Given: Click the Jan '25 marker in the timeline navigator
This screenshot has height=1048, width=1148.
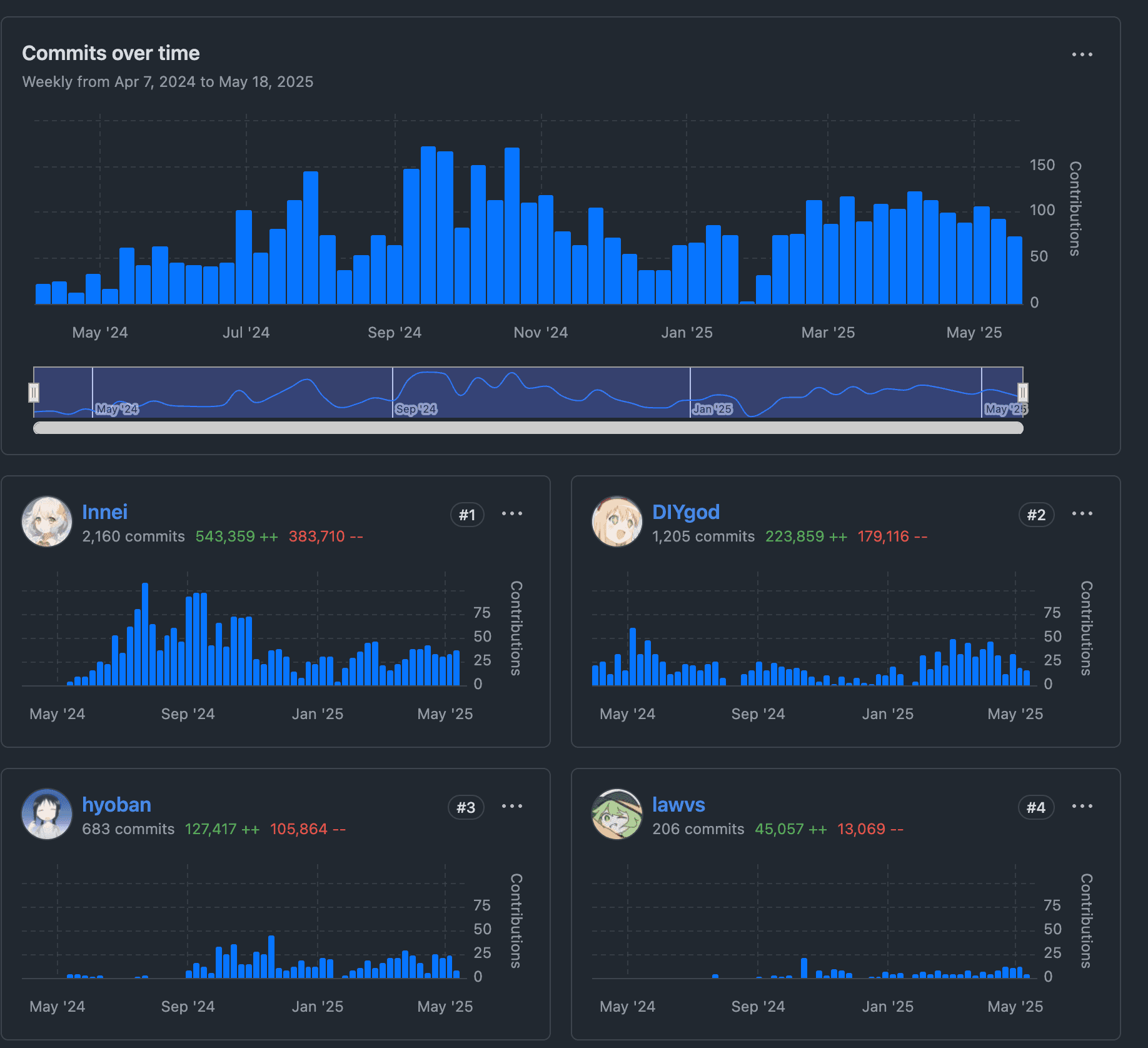Looking at the screenshot, I should point(712,409).
